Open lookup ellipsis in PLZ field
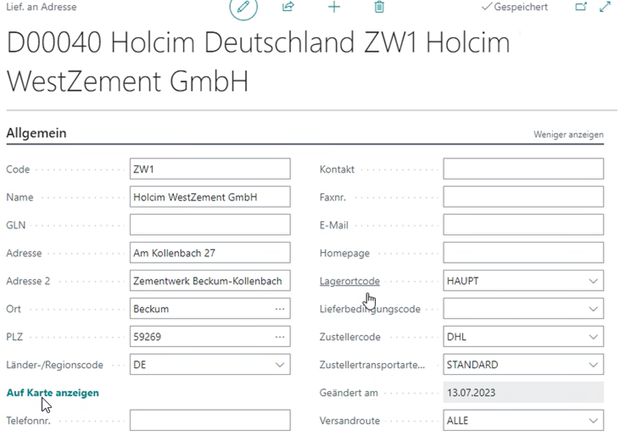The image size is (642, 447). (x=280, y=337)
